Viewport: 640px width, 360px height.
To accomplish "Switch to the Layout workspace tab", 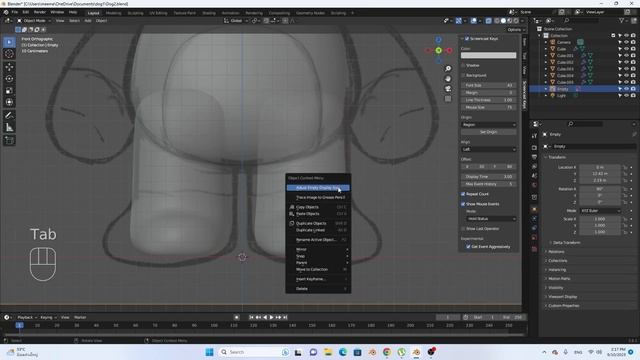I will 93,13.
